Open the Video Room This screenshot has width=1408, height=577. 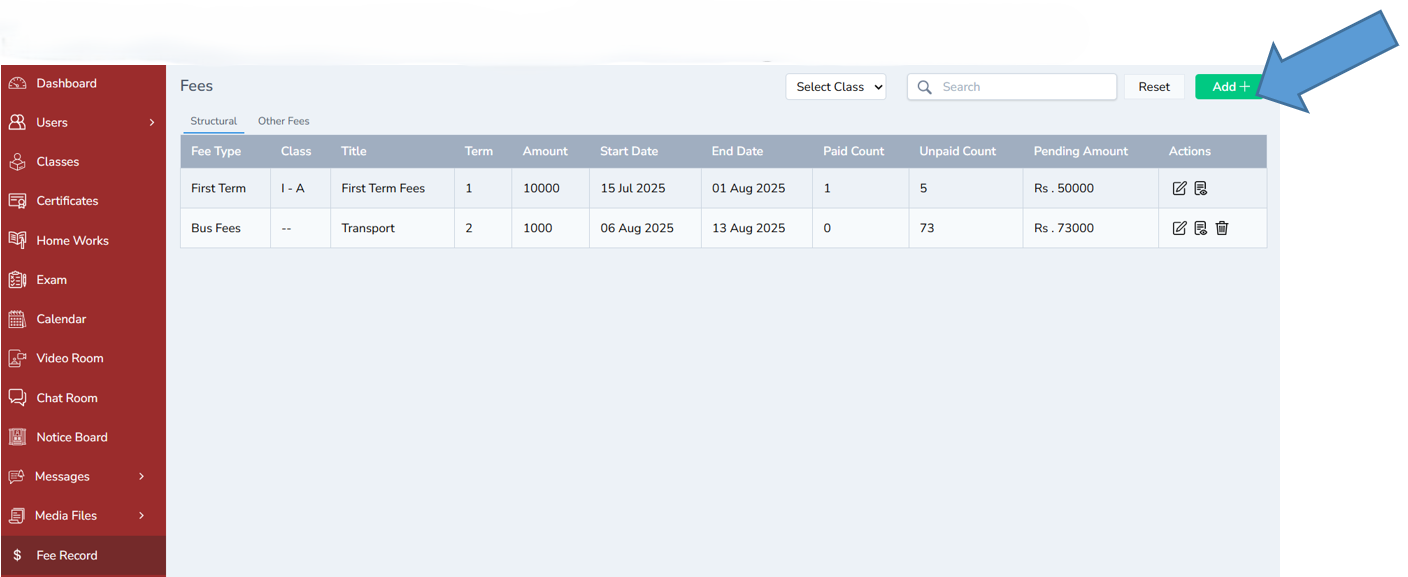[70, 357]
